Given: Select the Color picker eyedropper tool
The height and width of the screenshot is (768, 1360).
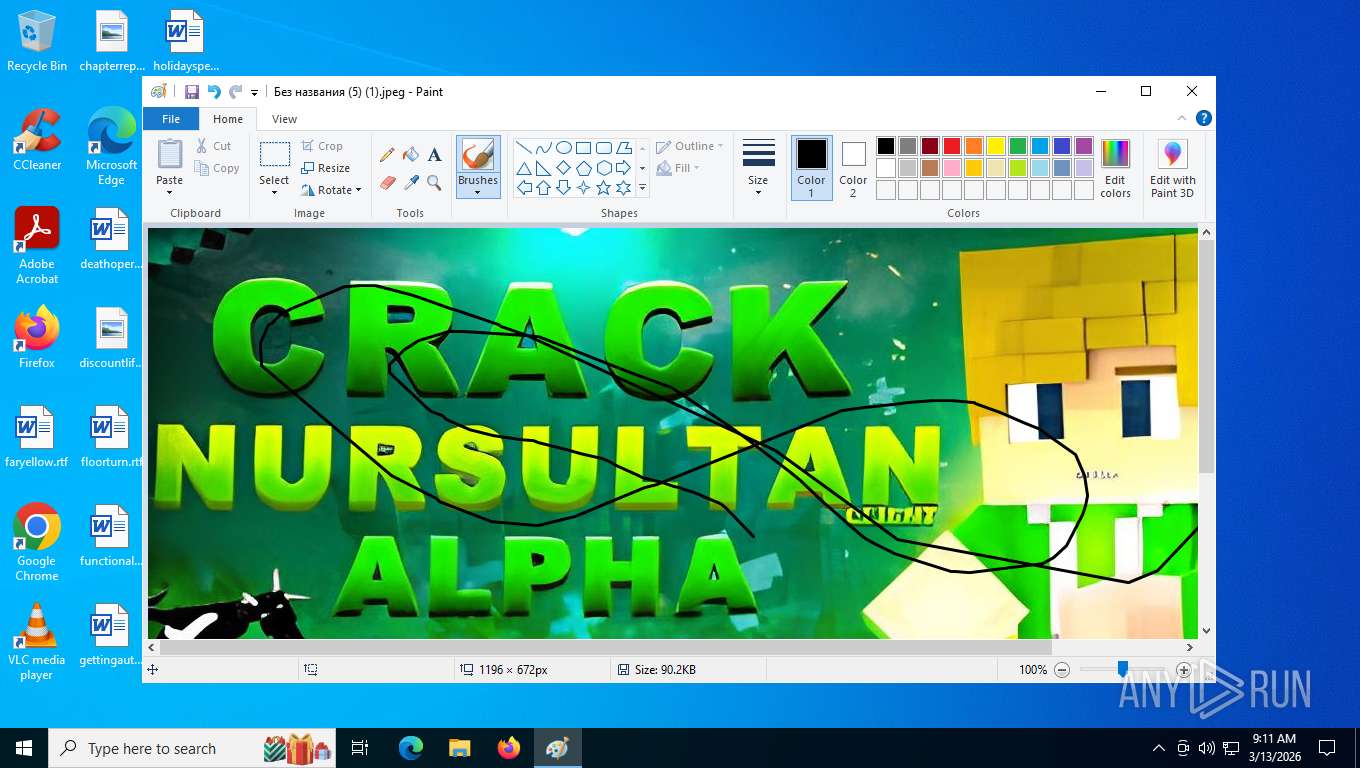Looking at the screenshot, I should pos(410,182).
